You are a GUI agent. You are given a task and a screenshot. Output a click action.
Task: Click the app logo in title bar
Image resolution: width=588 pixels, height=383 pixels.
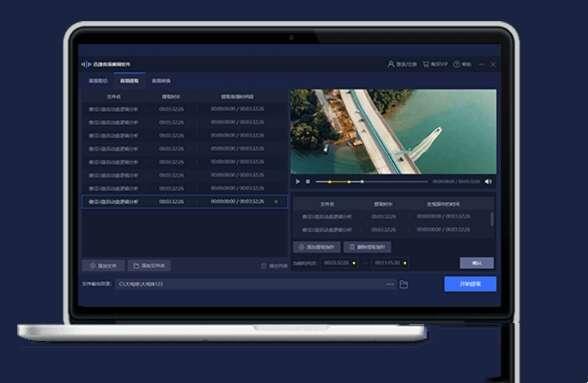tap(86, 65)
